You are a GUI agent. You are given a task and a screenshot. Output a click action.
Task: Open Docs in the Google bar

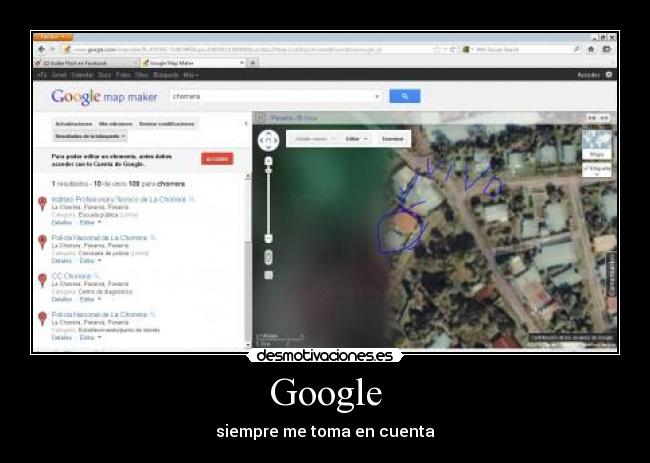104,75
